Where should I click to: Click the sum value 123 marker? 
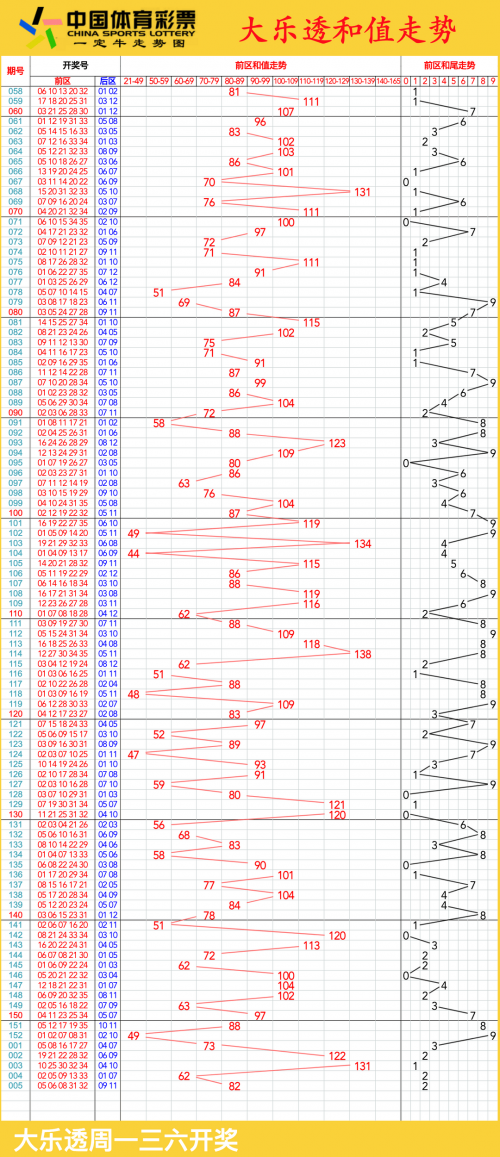point(337,443)
